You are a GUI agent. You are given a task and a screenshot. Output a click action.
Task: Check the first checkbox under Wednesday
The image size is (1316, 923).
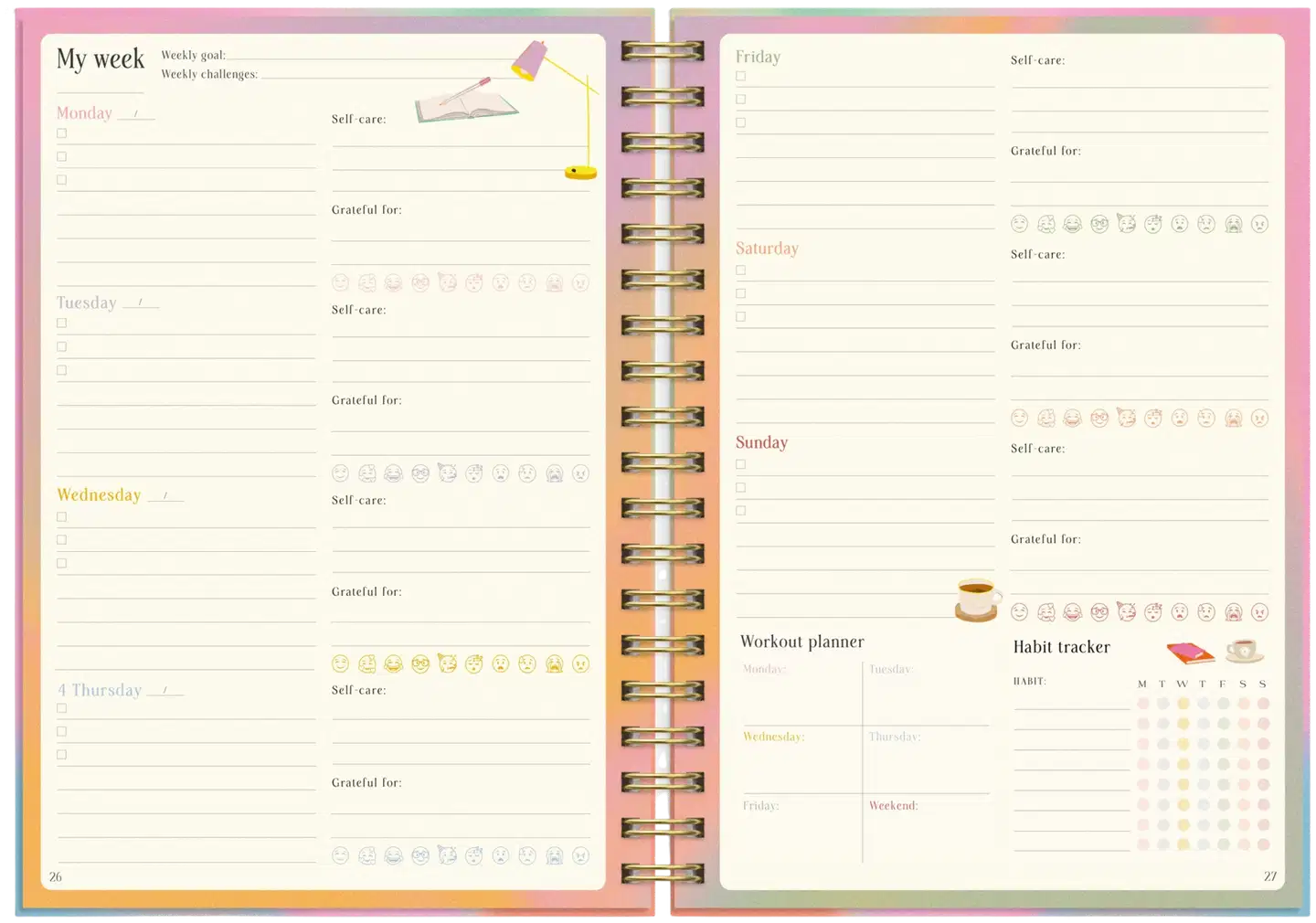(x=62, y=516)
